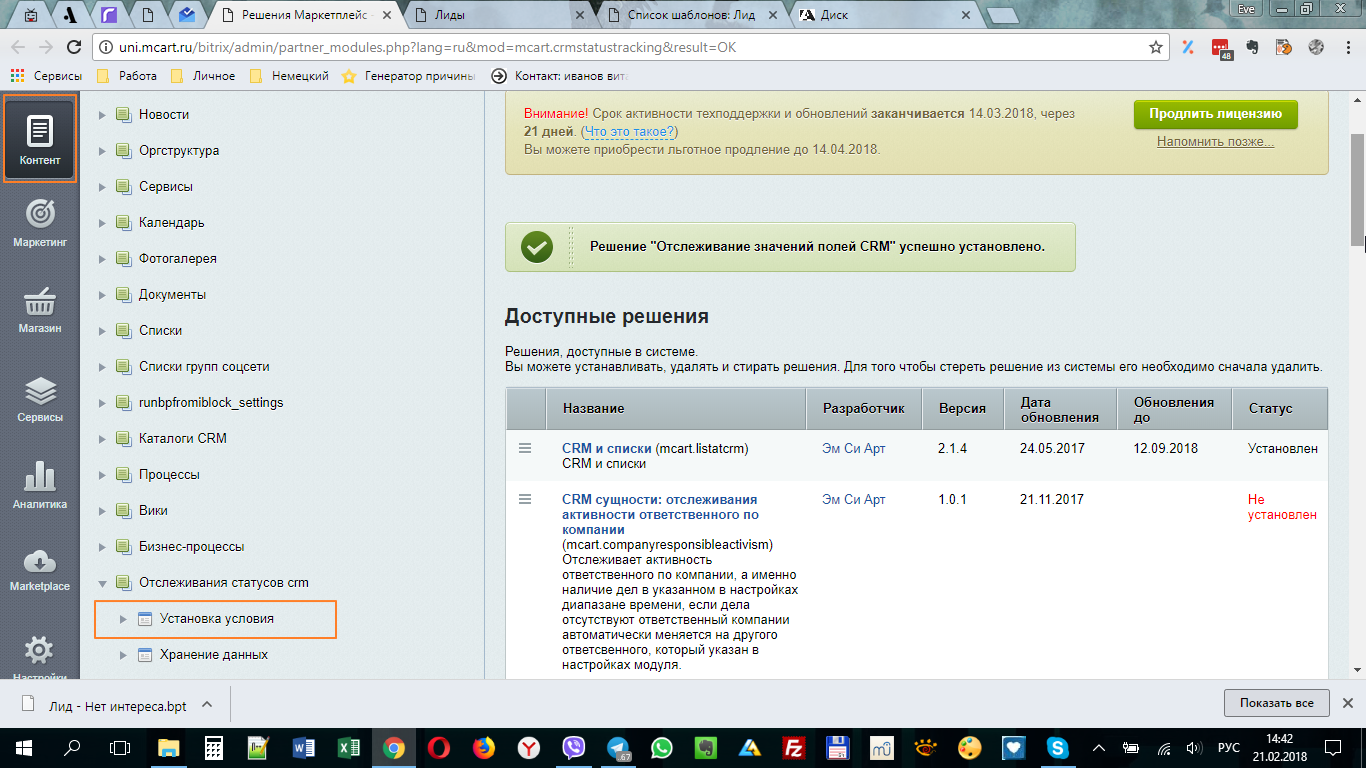Open Firefox from the taskbar
Viewport: 1366px width, 768px height.
point(484,747)
